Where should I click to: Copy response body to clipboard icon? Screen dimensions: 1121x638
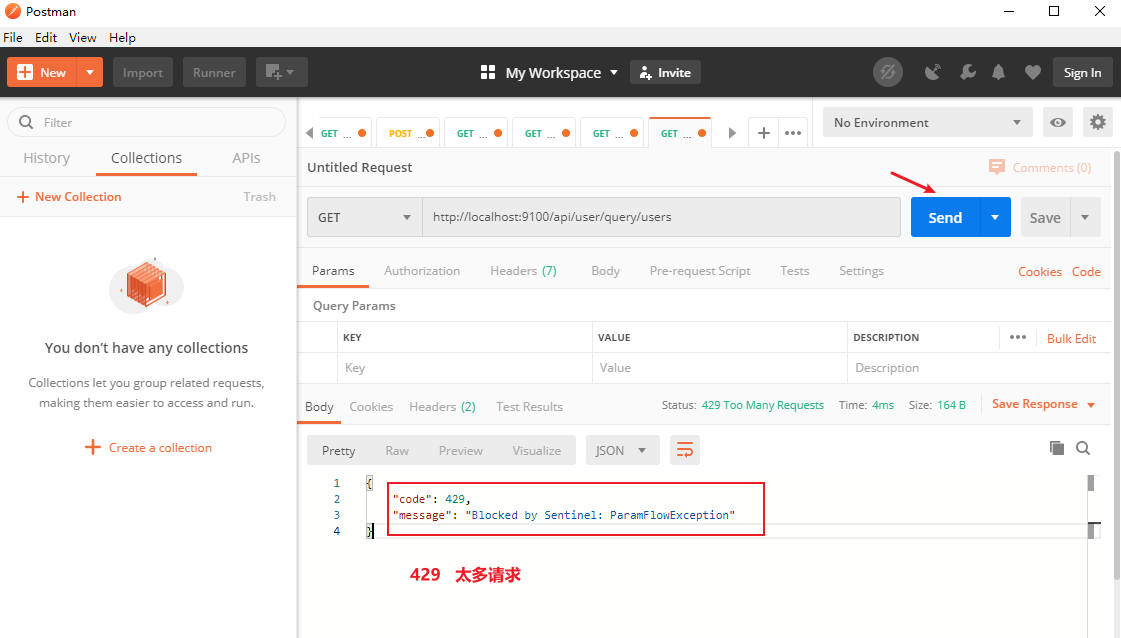pyautogui.click(x=1057, y=448)
